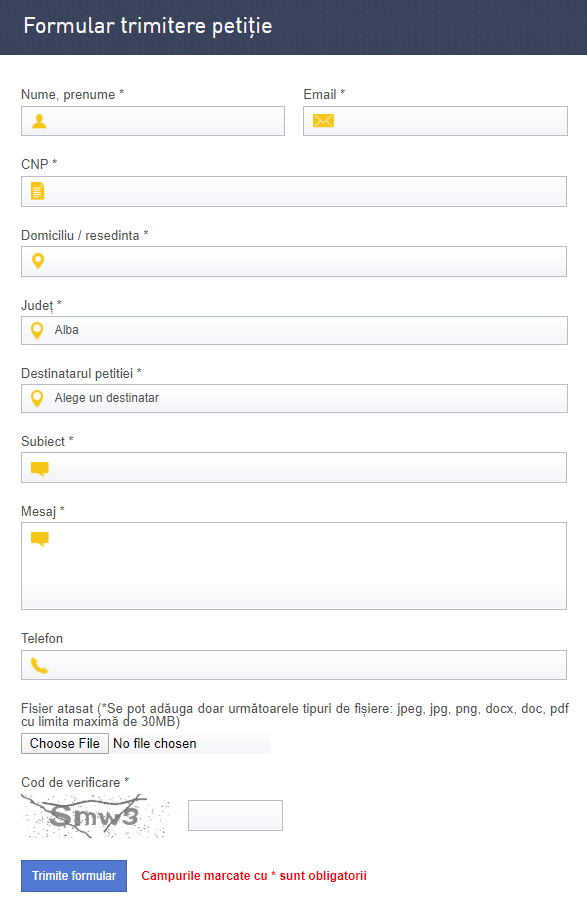
Task: Focus the CNP input field
Action: (x=294, y=191)
